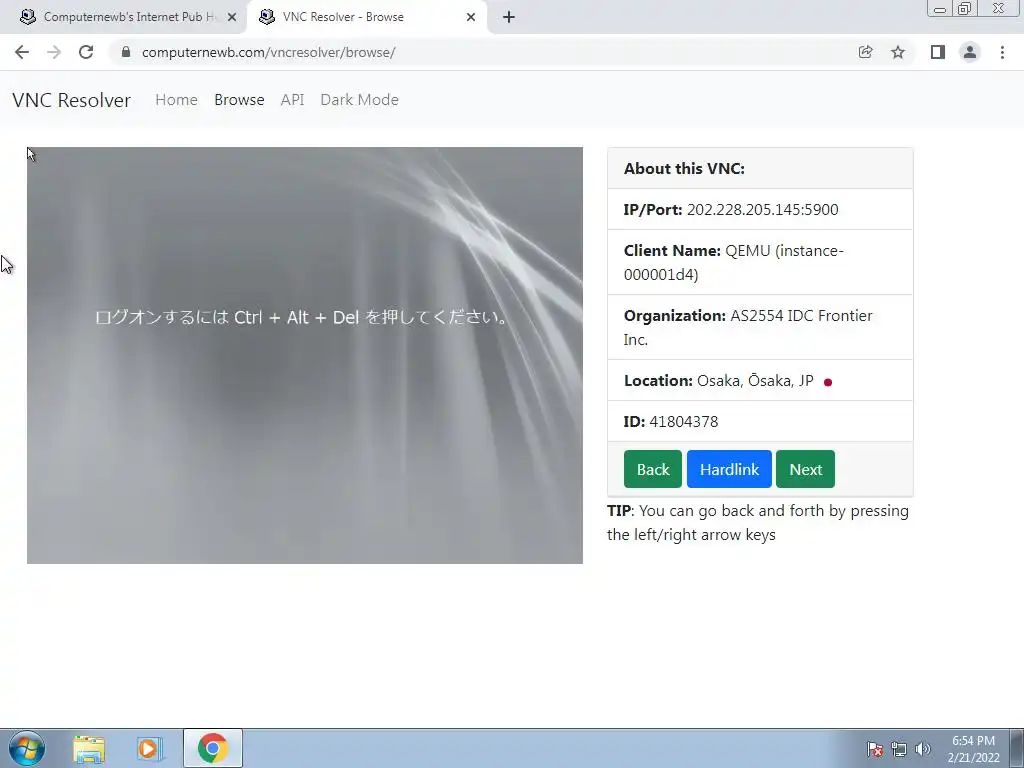Click the blue Hardlink button
Image resolution: width=1024 pixels, height=768 pixels.
pos(729,469)
